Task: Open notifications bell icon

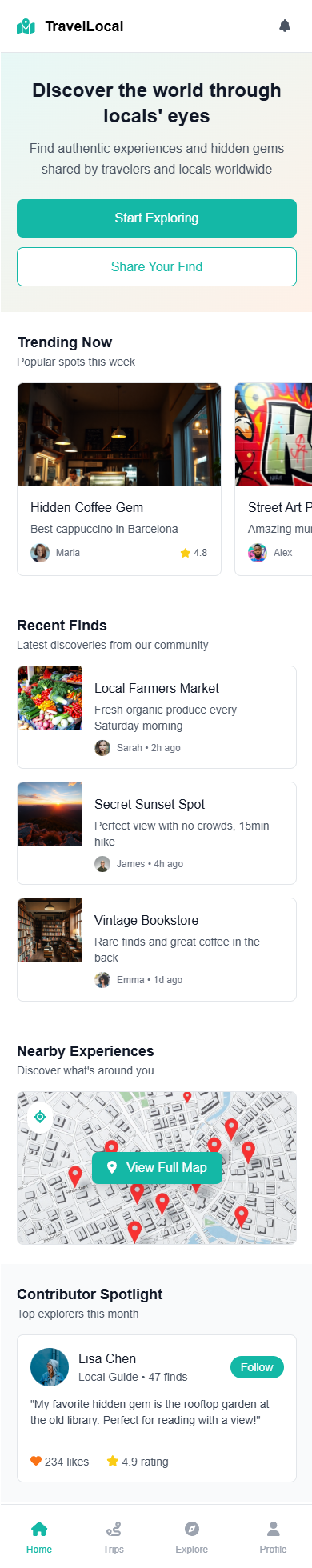Action: pos(285,26)
